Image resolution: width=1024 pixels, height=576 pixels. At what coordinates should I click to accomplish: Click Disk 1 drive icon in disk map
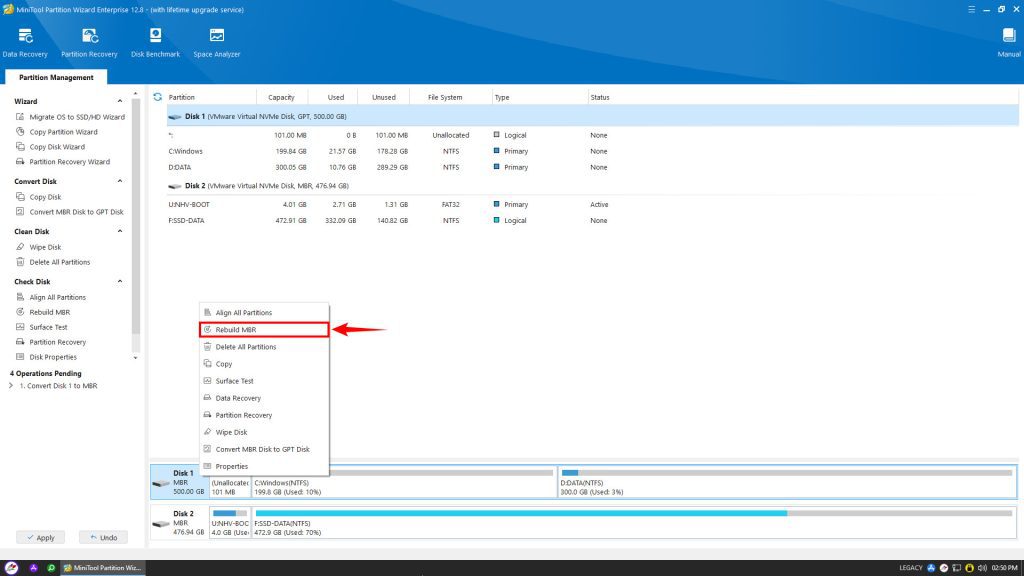point(161,483)
